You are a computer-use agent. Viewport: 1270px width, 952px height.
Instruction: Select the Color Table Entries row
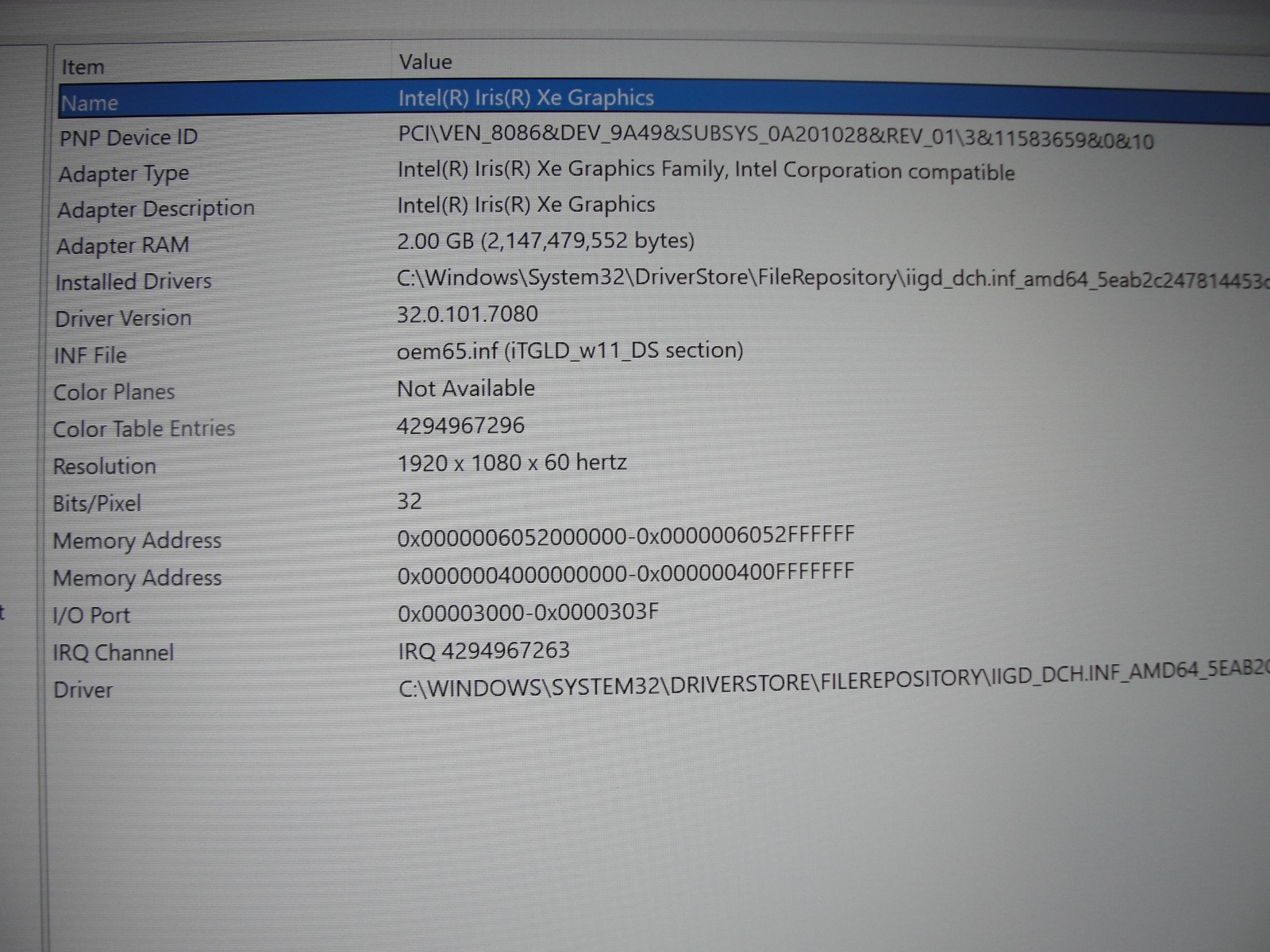(144, 429)
